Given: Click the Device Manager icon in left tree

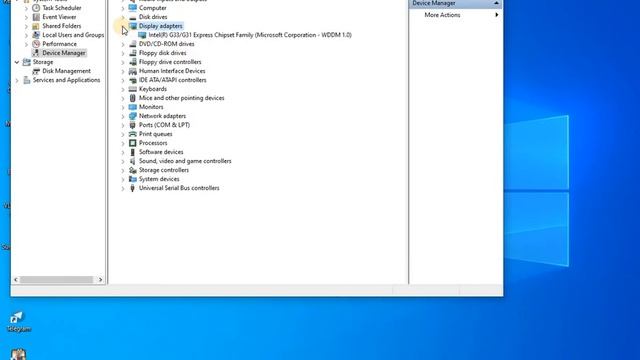Looking at the screenshot, I should (36, 53).
